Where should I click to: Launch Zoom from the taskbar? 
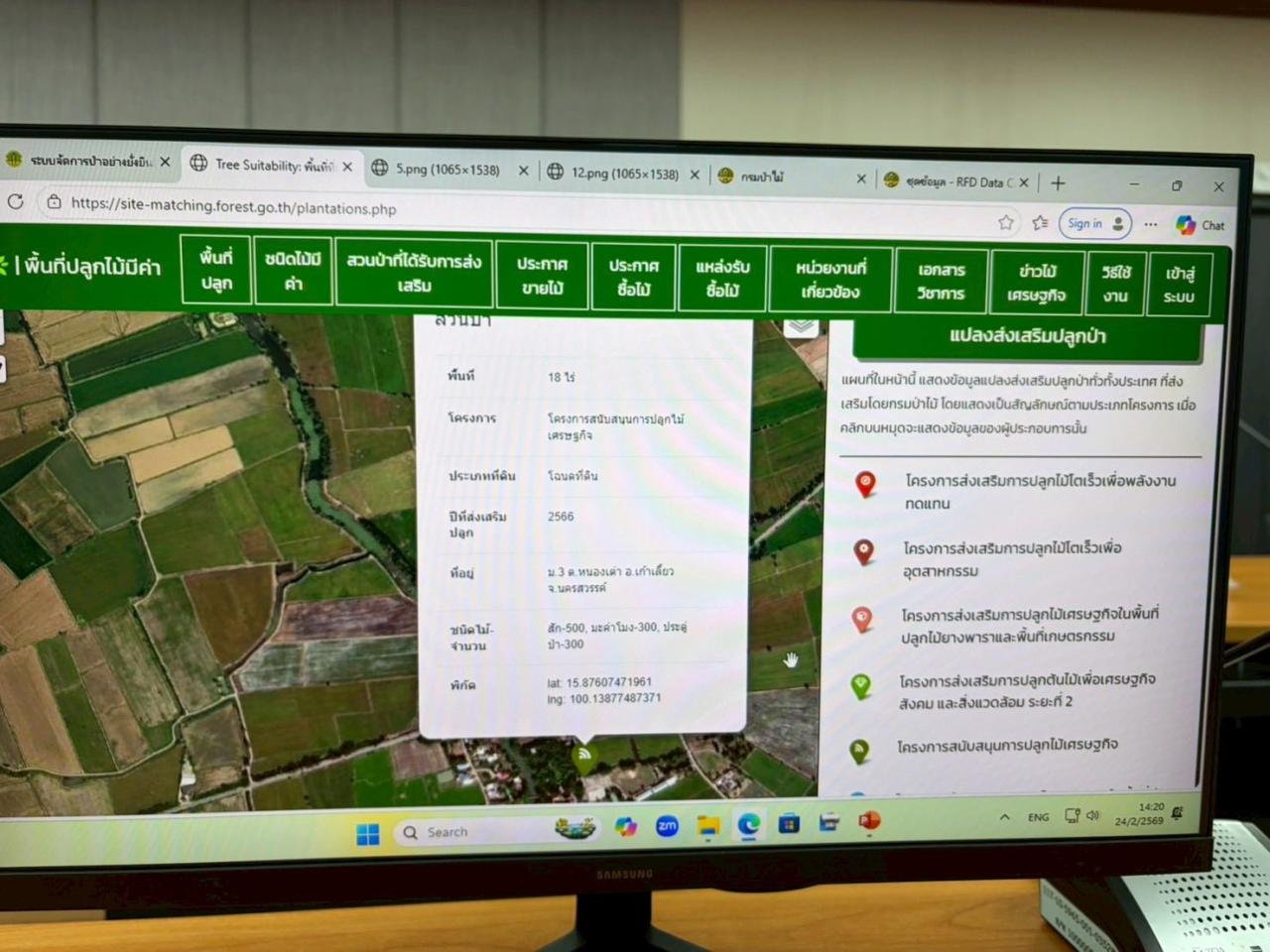coord(667,826)
